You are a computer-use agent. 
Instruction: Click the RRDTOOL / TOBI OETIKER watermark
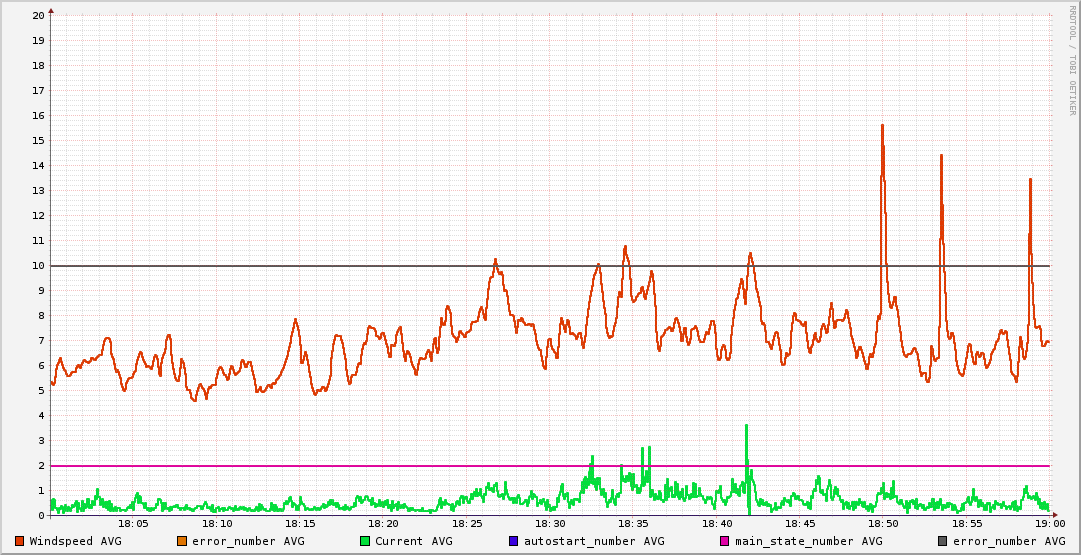[x=1072, y=60]
